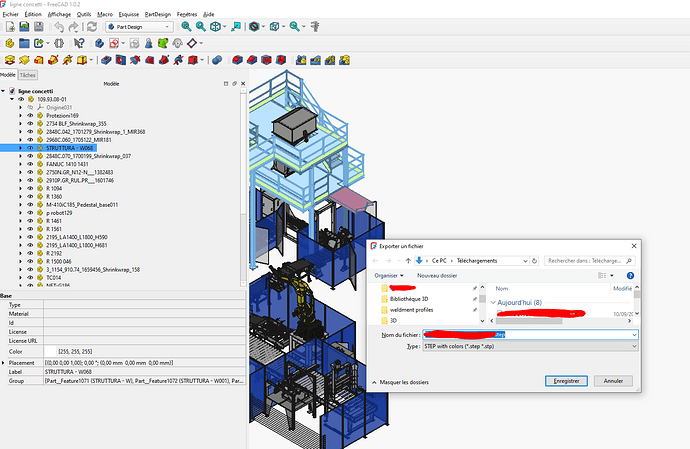
Task: Click the Additive loft icon
Action: pyautogui.click(x=39, y=60)
